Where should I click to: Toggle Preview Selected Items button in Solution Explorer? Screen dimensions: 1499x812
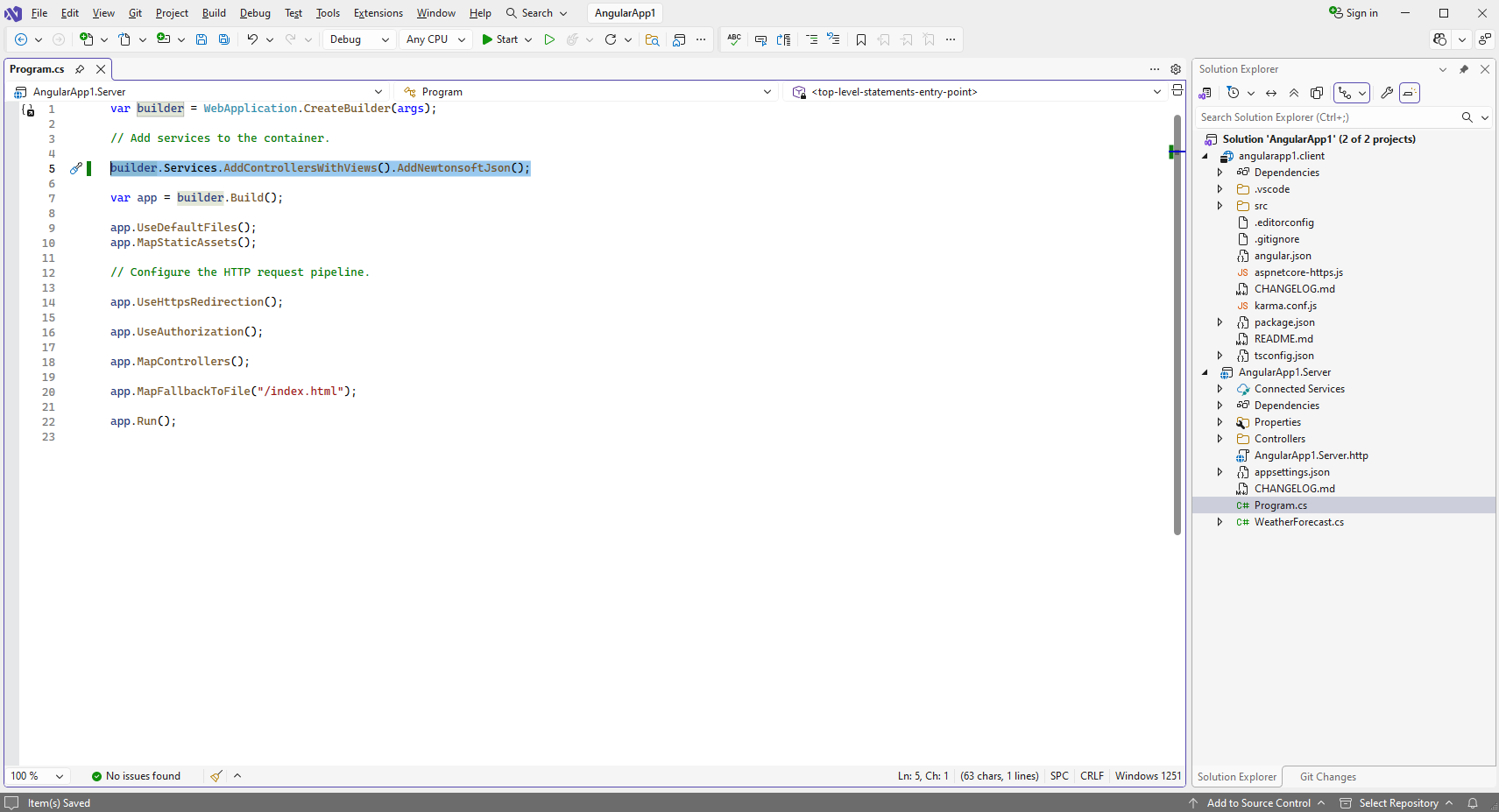pyautogui.click(x=1410, y=93)
